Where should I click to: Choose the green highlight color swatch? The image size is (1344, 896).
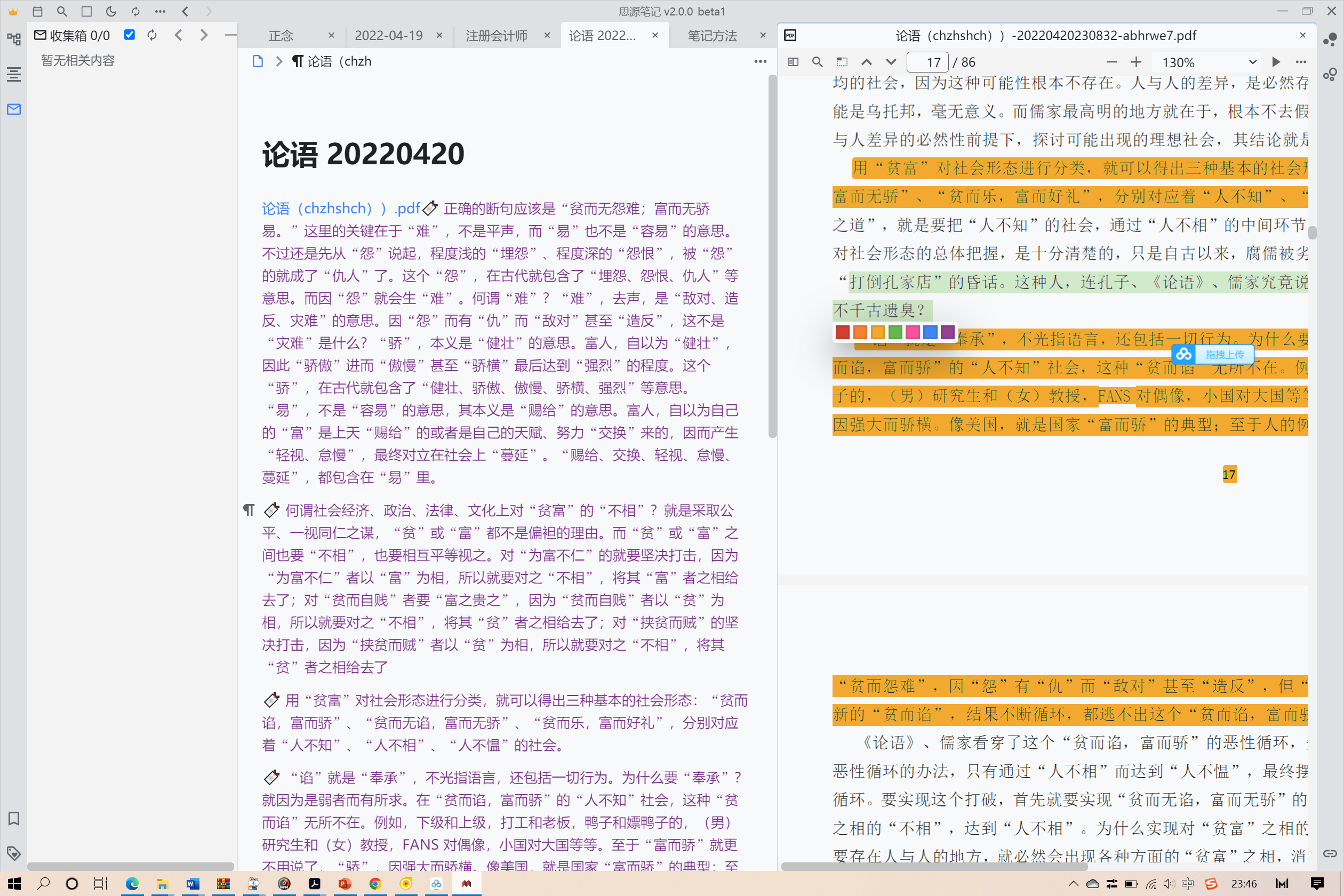click(895, 332)
